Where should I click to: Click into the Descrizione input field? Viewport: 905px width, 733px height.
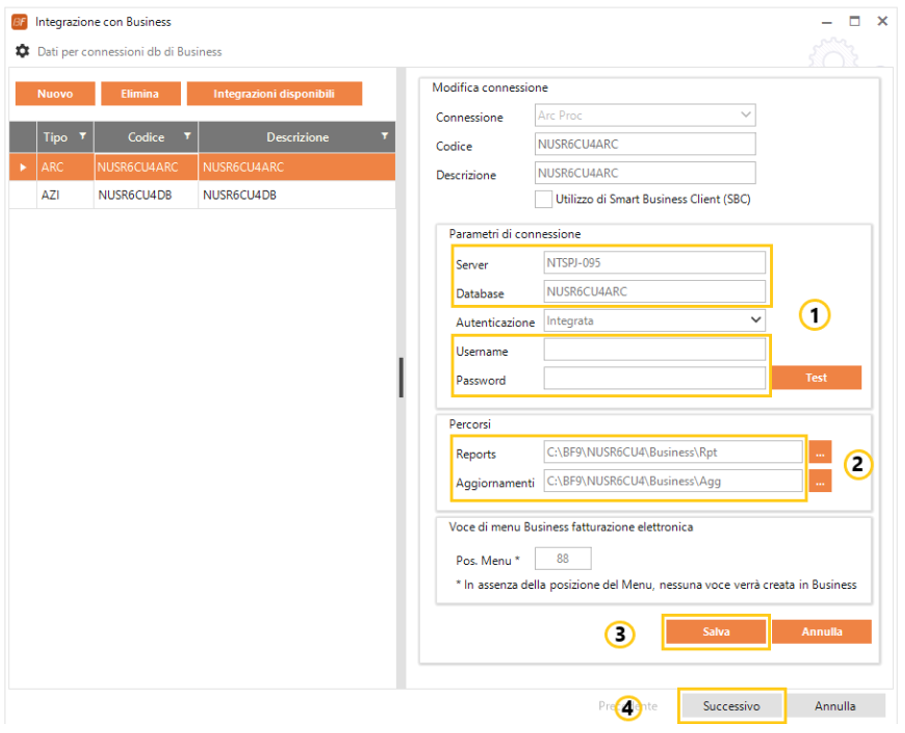point(645,173)
